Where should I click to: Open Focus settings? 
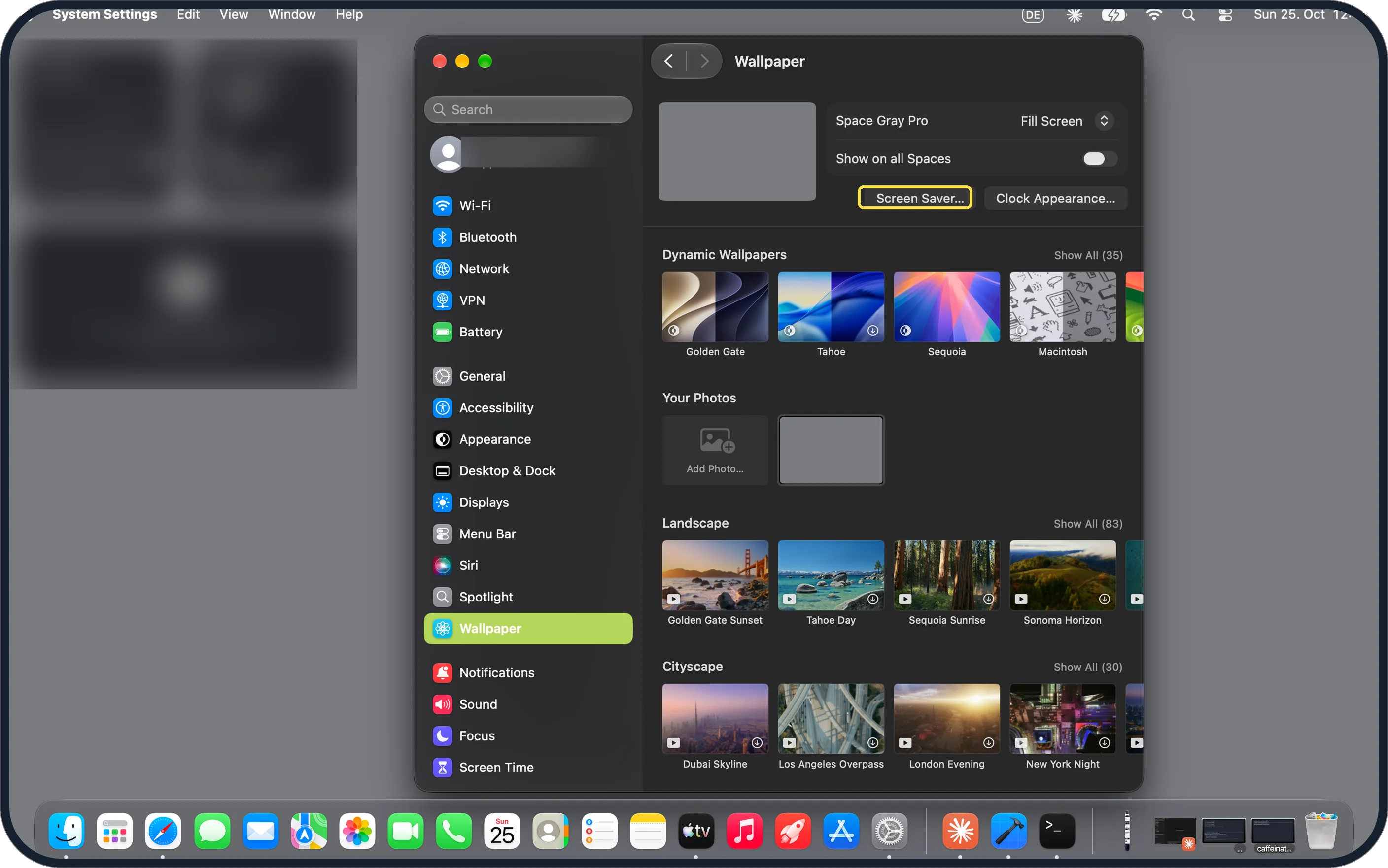pyautogui.click(x=528, y=736)
